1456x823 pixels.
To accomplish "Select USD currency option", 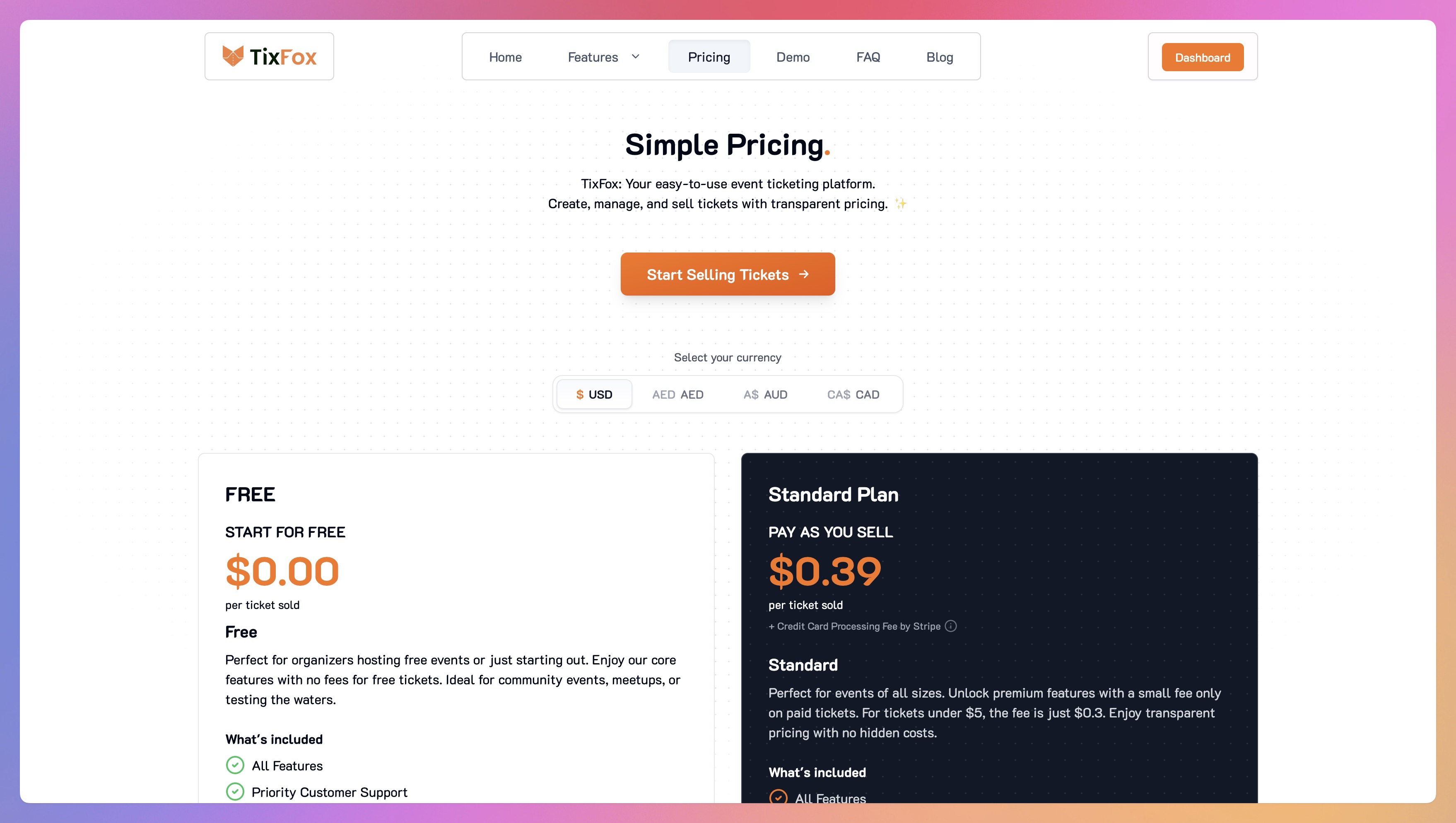I will (x=594, y=395).
